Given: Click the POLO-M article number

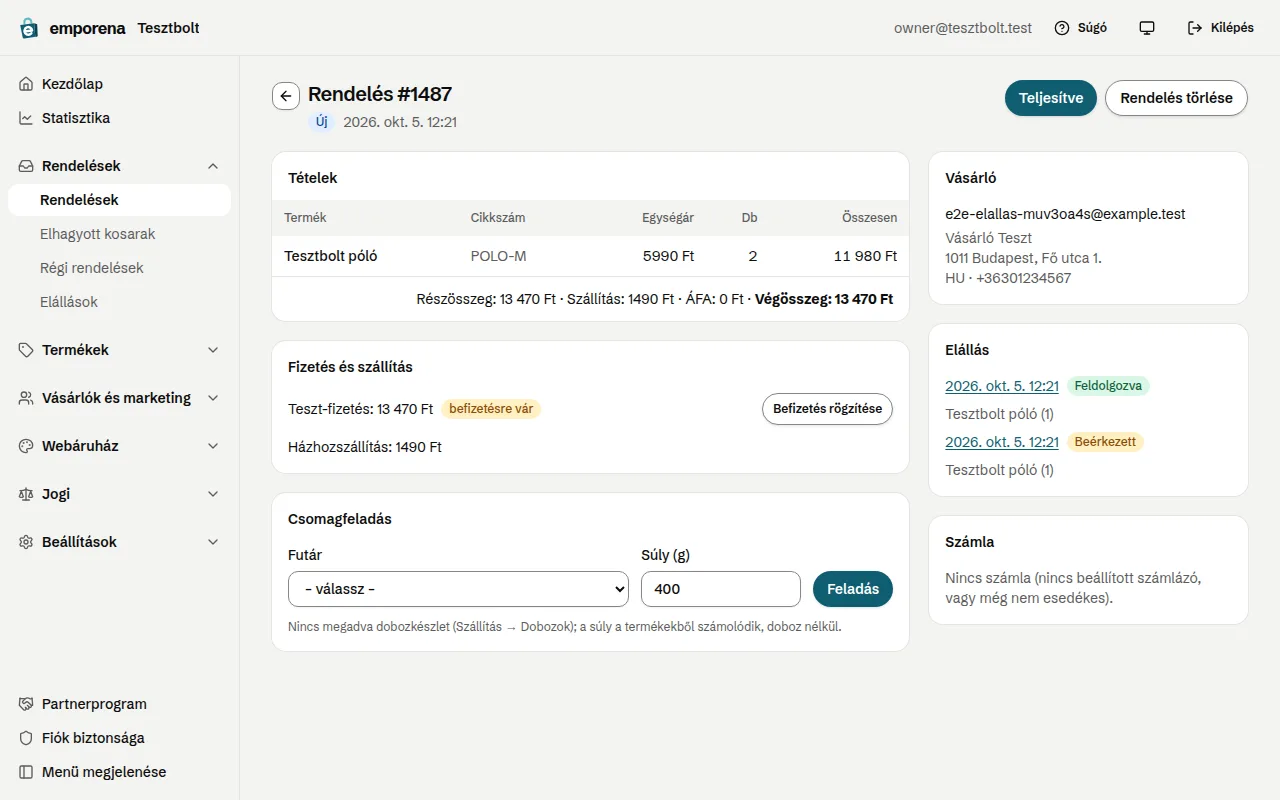Looking at the screenshot, I should point(498,256).
